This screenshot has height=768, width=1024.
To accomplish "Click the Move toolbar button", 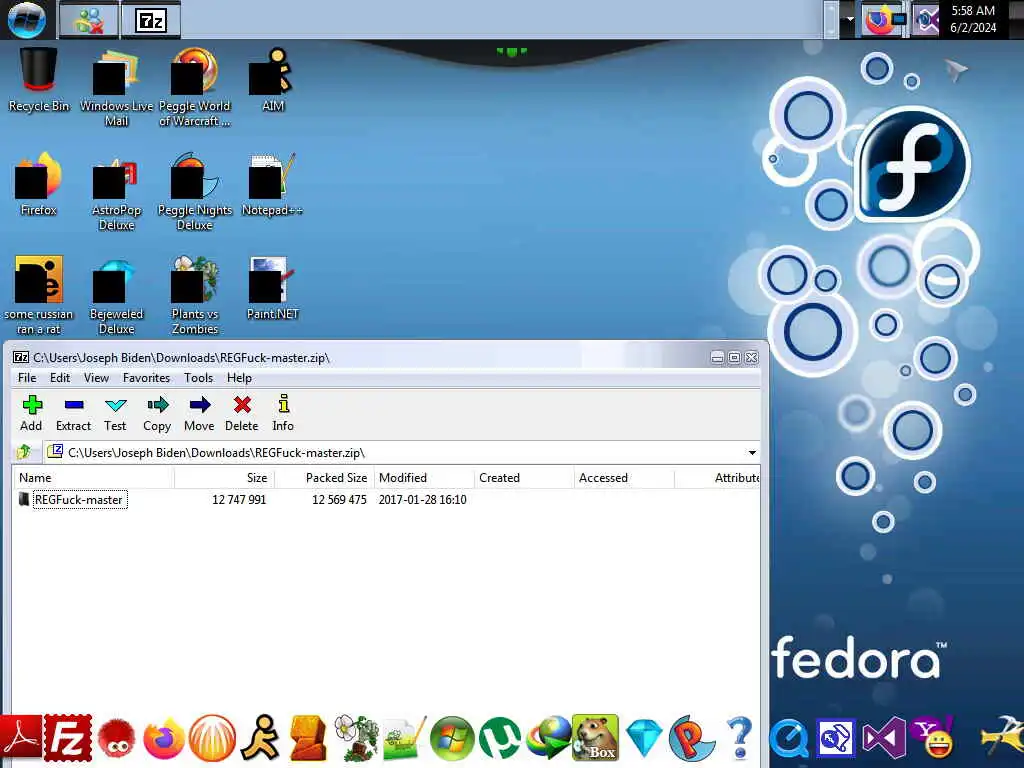I will pyautogui.click(x=199, y=413).
